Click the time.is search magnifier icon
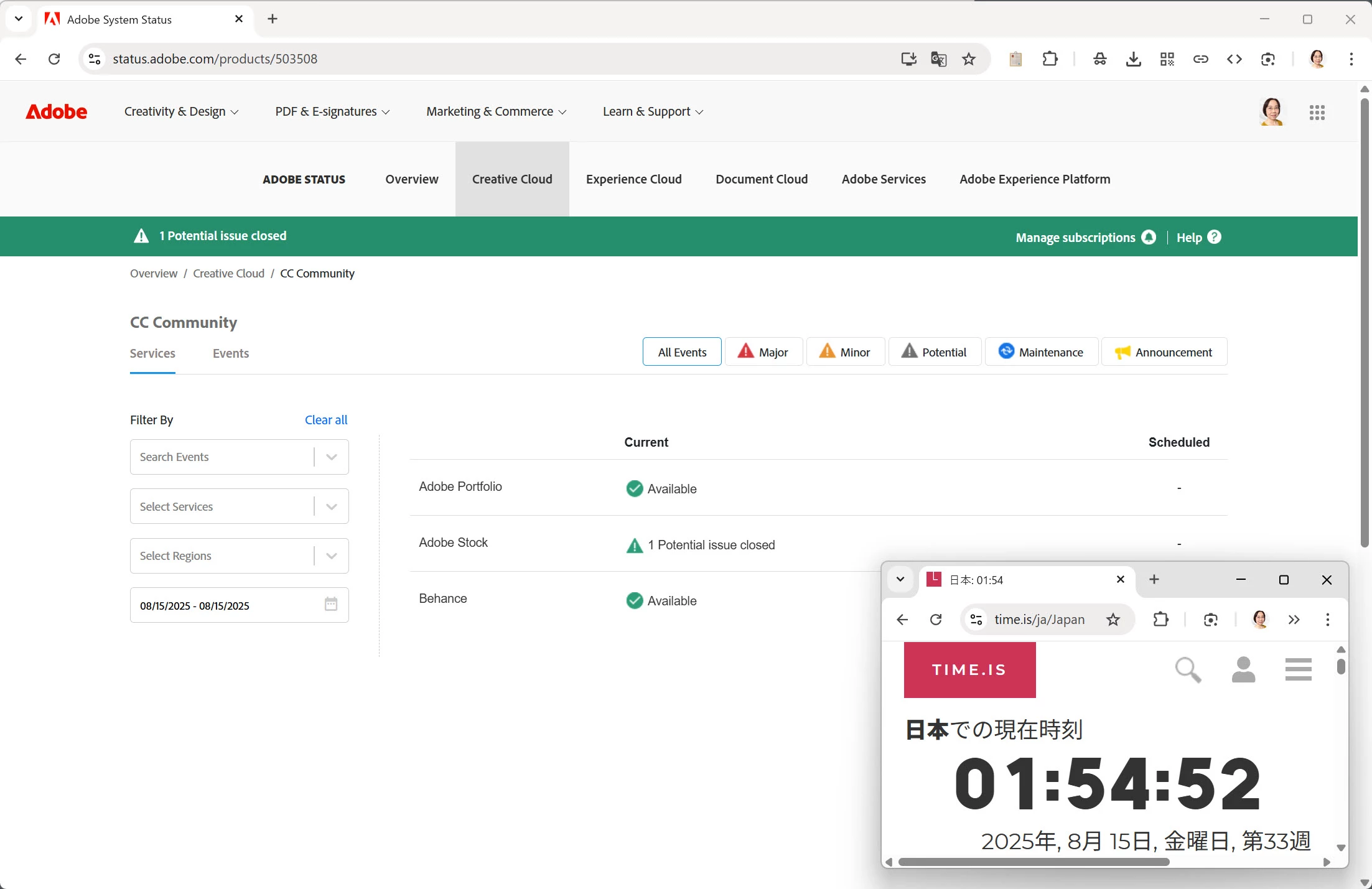The height and width of the screenshot is (889, 1372). (1187, 670)
